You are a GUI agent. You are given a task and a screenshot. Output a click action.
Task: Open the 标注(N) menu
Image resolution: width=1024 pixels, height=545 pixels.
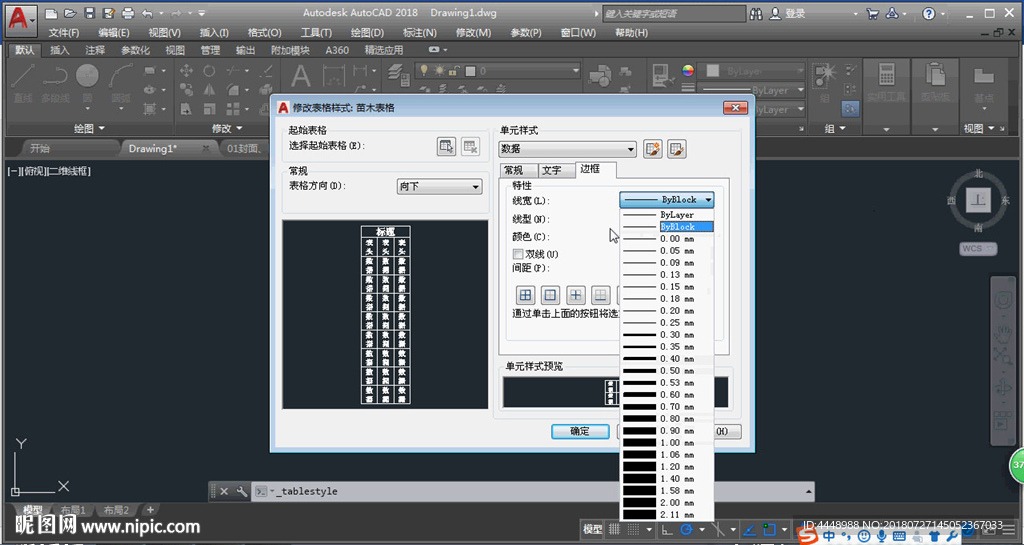[x=420, y=33]
